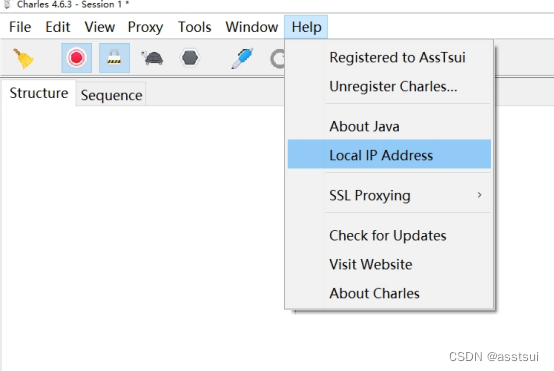Expand the SSL Proxying submenu
The image size is (554, 371).
click(389, 195)
